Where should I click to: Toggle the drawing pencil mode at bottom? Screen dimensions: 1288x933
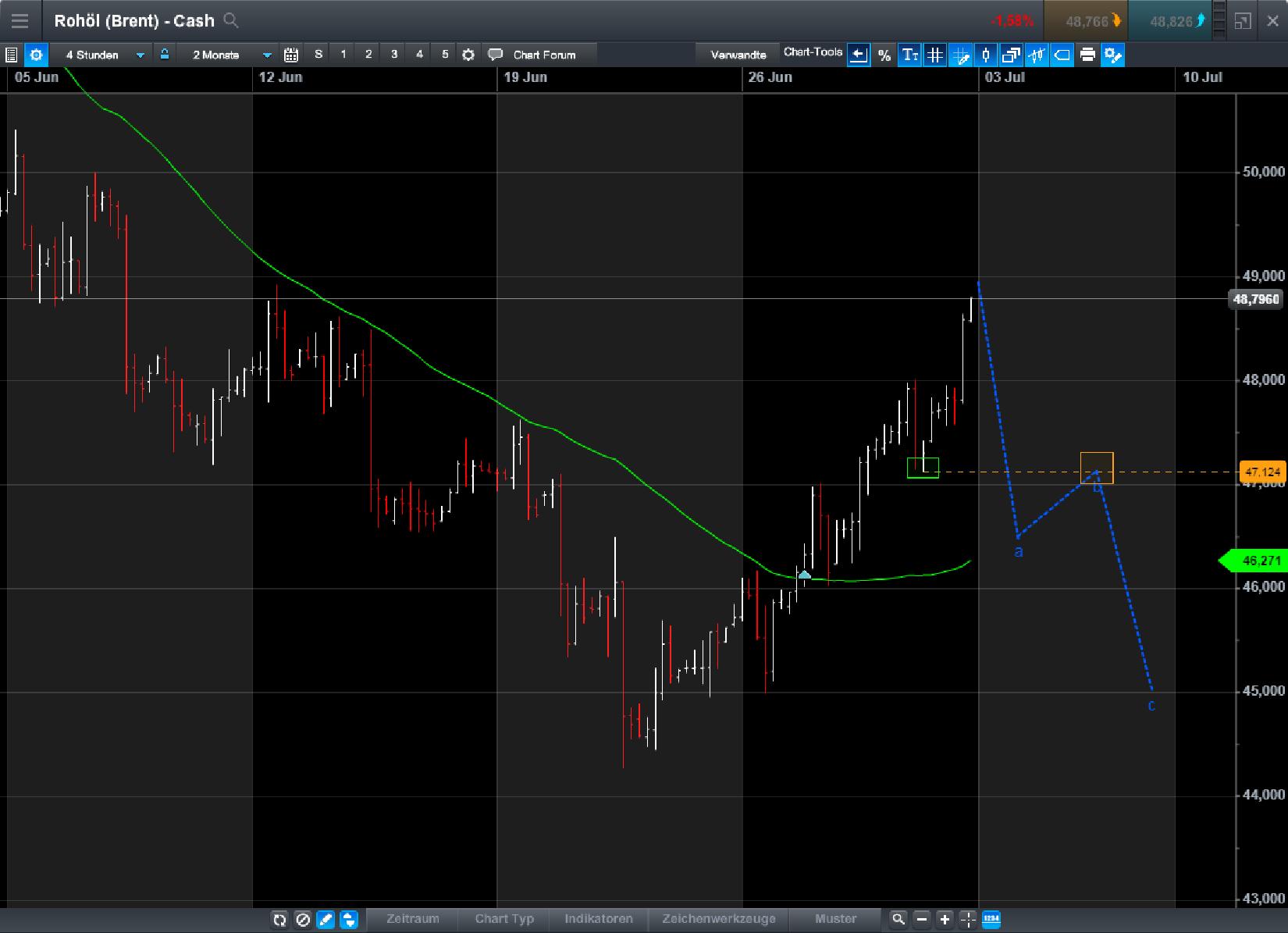325,919
